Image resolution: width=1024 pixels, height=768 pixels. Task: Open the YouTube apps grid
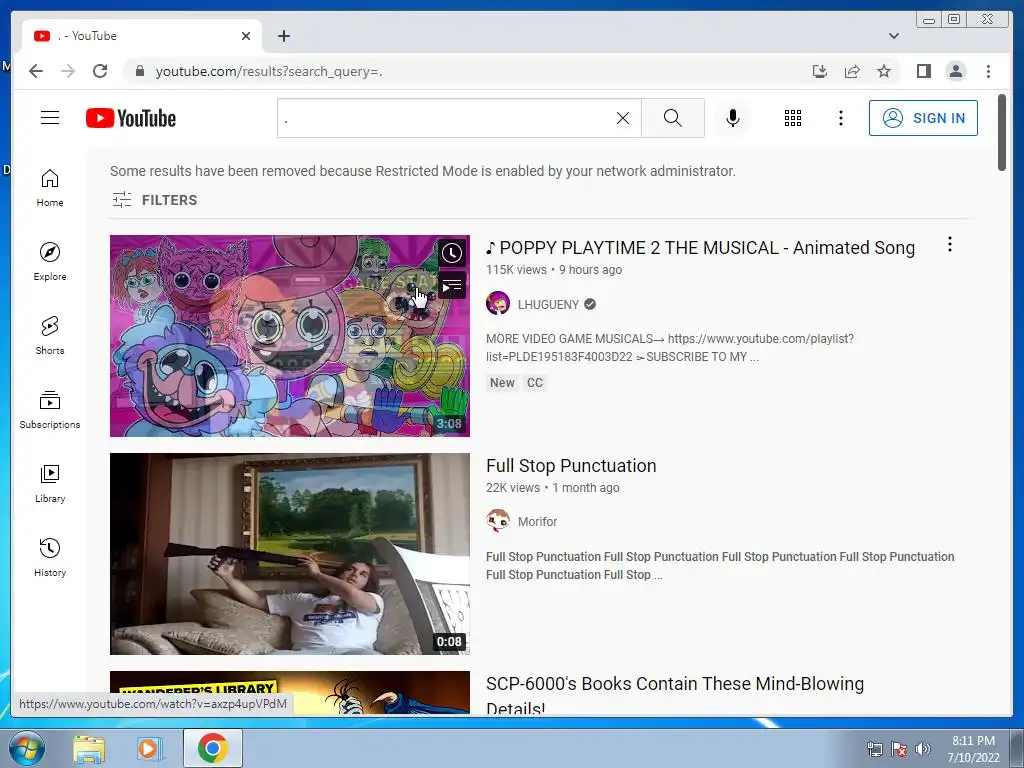[793, 118]
